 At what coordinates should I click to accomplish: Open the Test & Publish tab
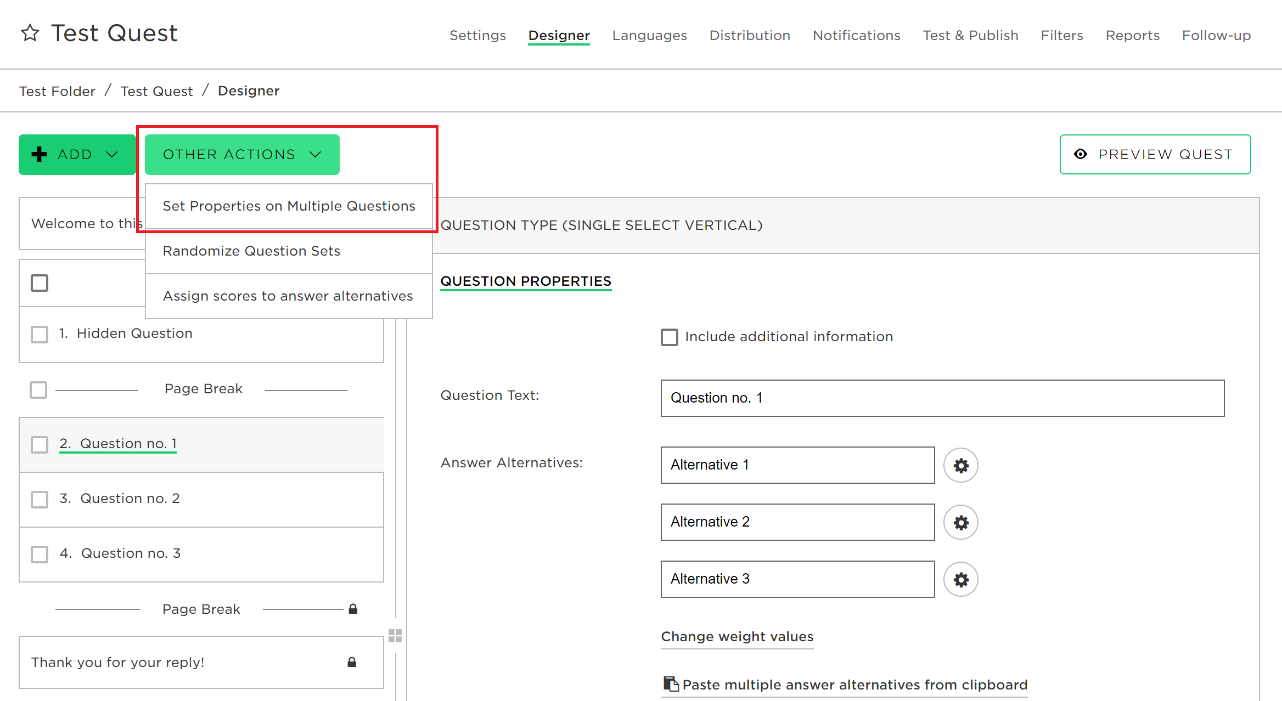[971, 35]
